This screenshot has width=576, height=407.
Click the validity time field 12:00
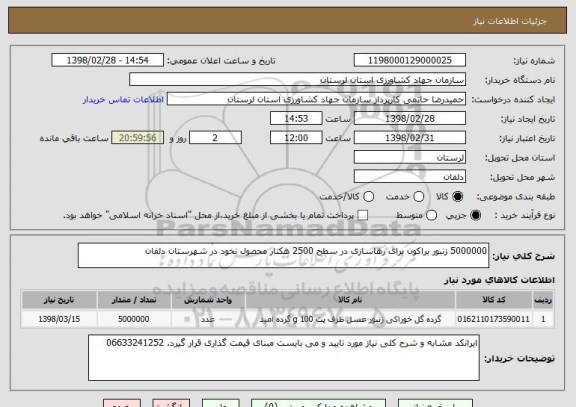[x=296, y=138]
